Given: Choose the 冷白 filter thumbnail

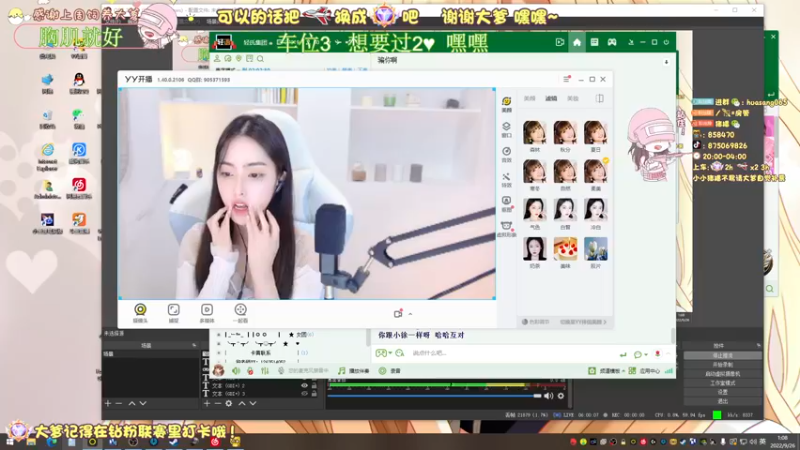Looking at the screenshot, I should pos(595,210).
